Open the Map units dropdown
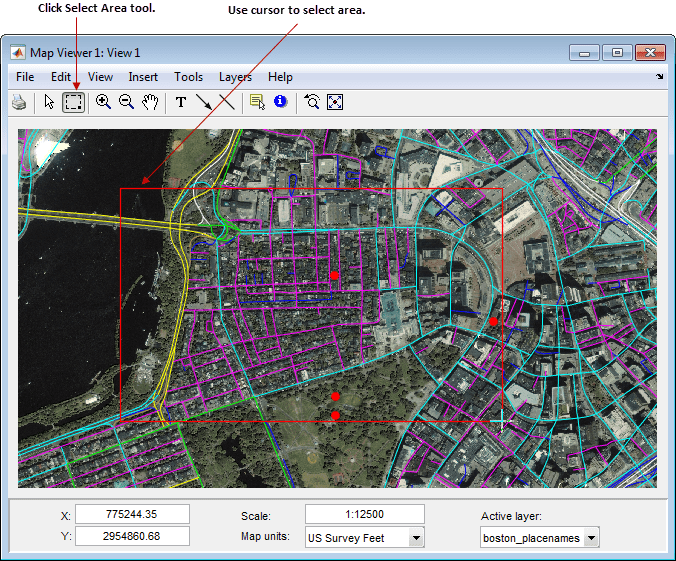This screenshot has width=676, height=561. click(x=416, y=538)
